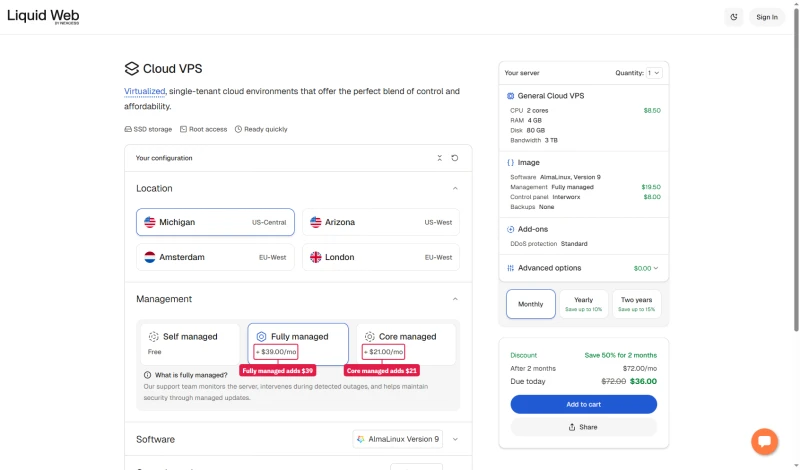800x470 pixels.
Task: Click the Advanced options sliders icon
Action: (510, 268)
